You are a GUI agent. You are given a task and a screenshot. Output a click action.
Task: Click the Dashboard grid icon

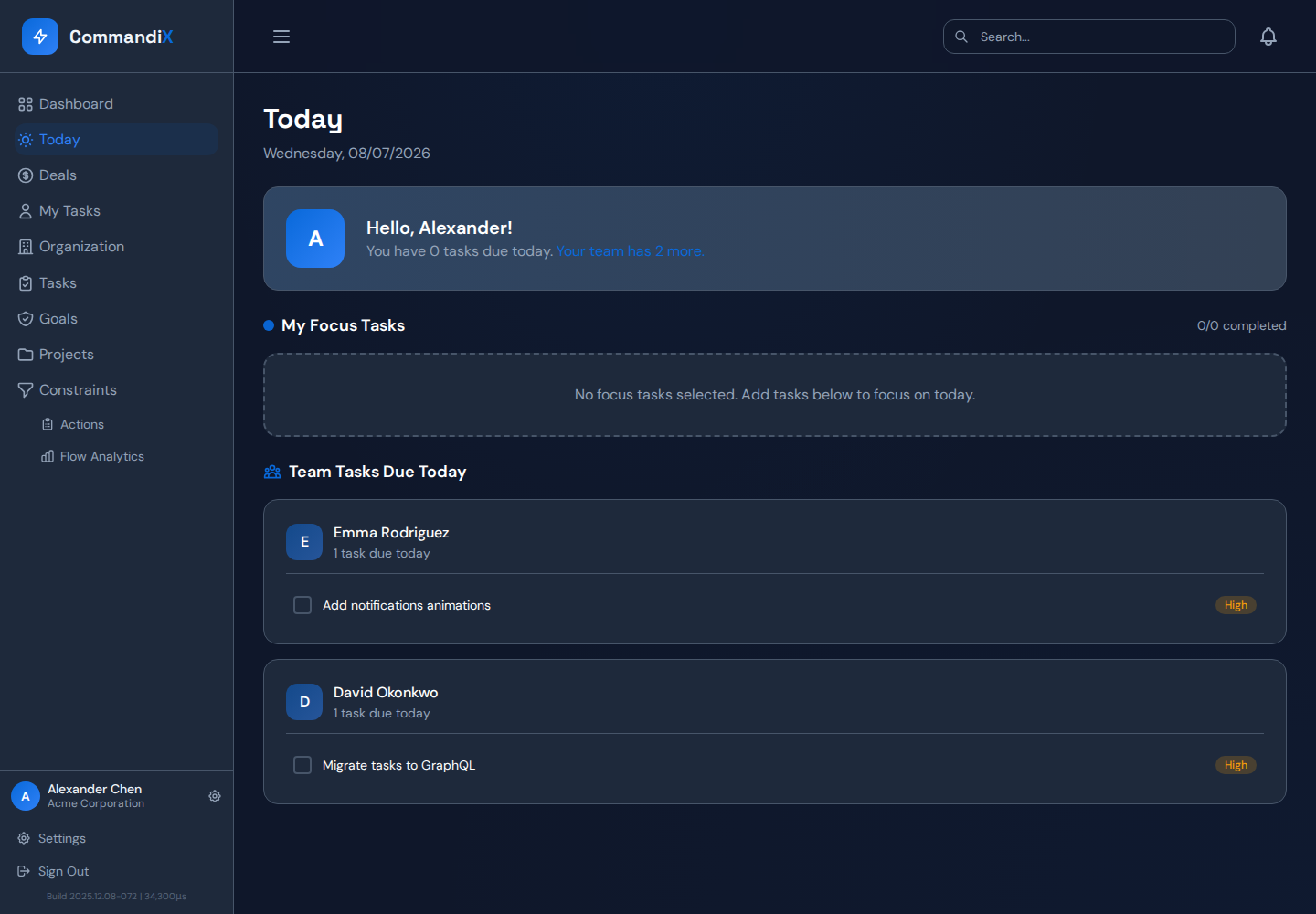[26, 104]
